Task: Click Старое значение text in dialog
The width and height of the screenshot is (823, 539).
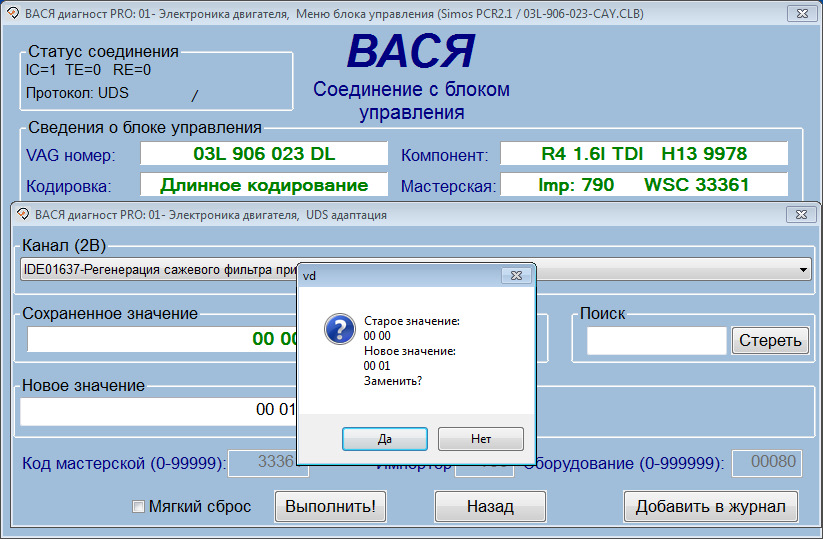Action: (412, 321)
